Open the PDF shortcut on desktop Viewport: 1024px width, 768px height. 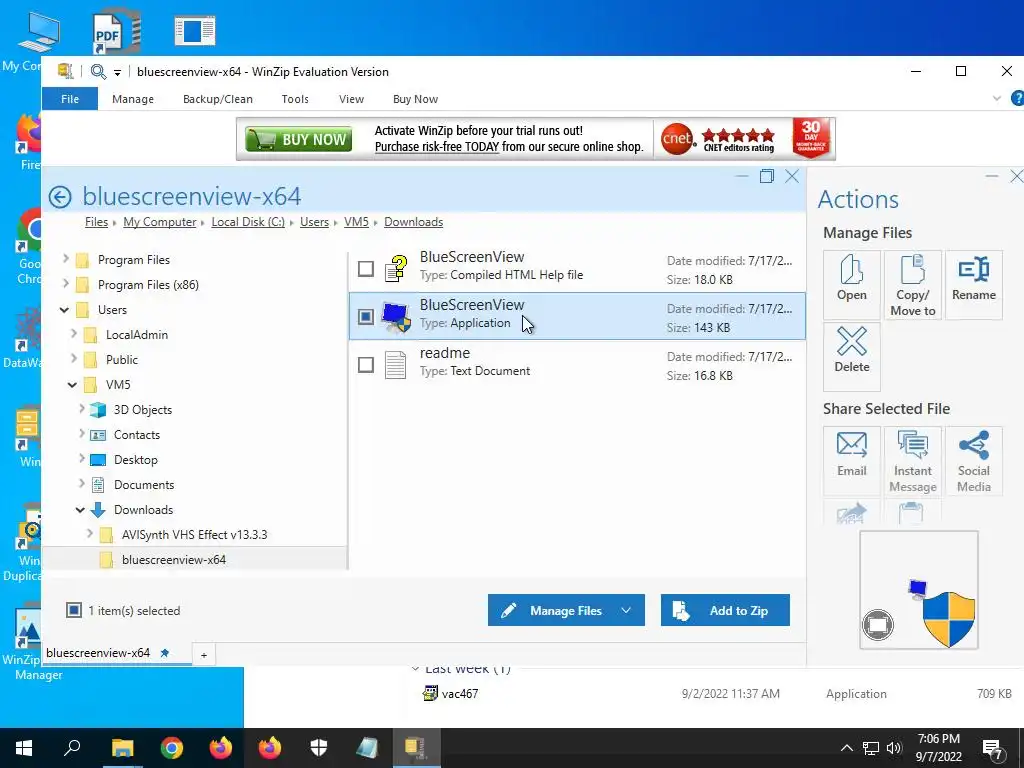click(x=116, y=31)
